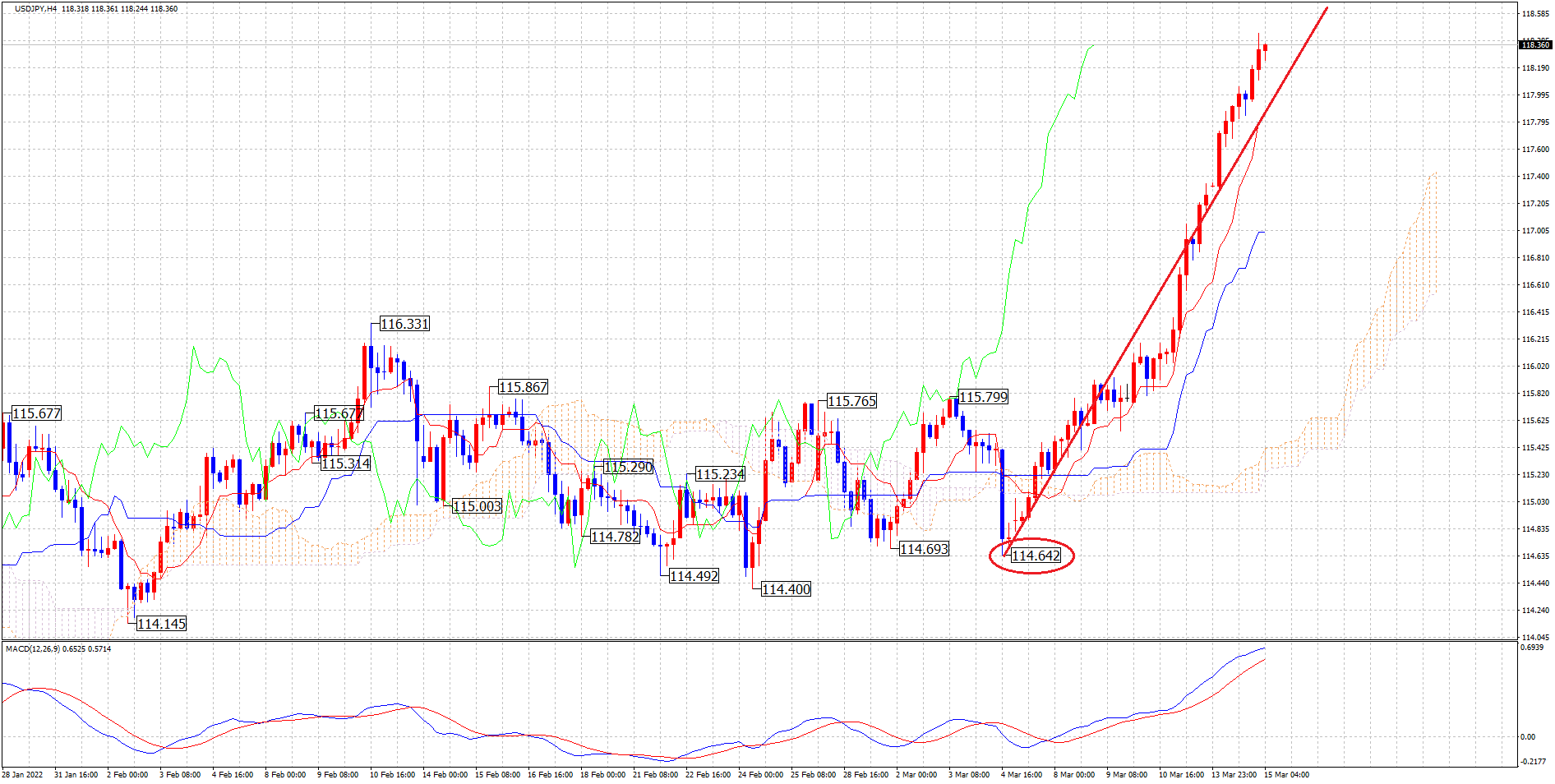1555x784 pixels.
Task: Select the 115.799 price label
Action: [983, 397]
